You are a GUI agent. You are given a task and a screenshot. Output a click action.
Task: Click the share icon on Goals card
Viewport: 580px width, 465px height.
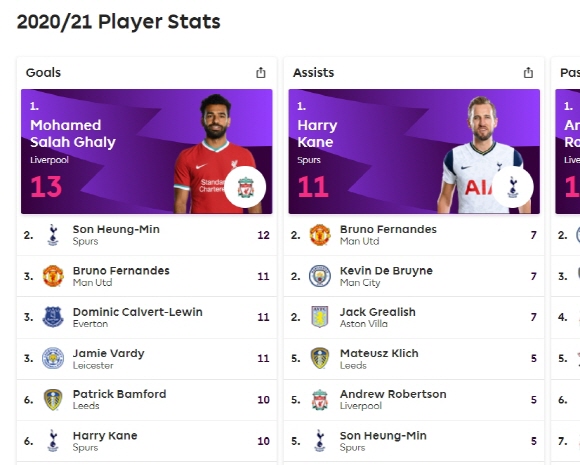tap(261, 73)
